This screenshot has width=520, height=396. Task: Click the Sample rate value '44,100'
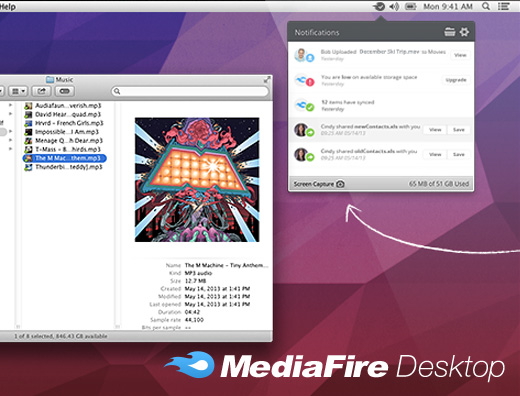(x=194, y=320)
